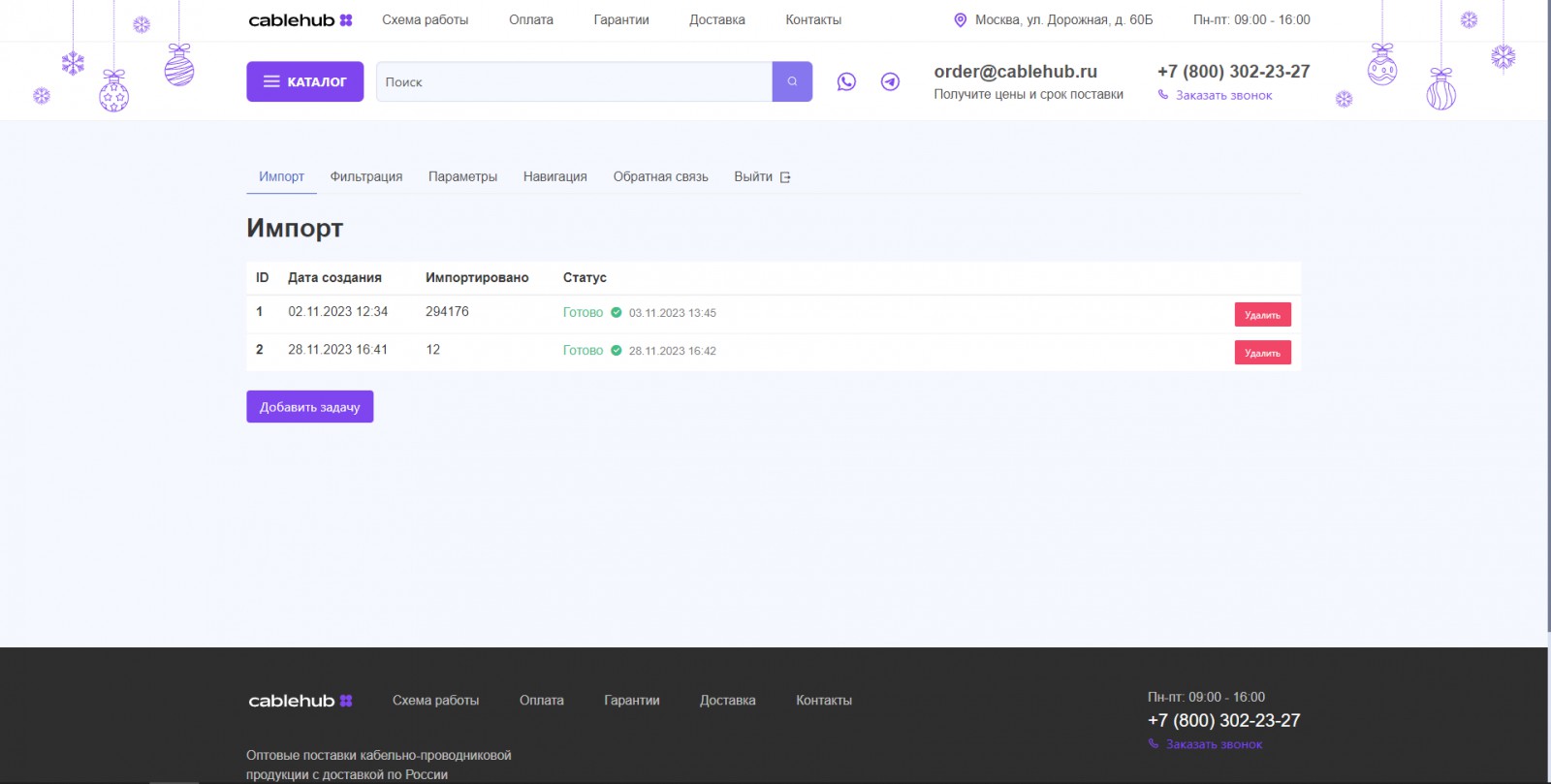Open the Параметры tab

[x=462, y=176]
